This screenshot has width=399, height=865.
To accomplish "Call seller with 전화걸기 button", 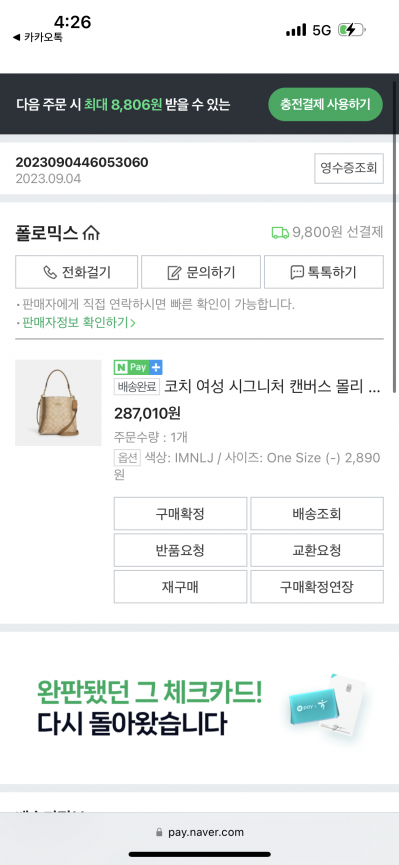I will click(76, 272).
